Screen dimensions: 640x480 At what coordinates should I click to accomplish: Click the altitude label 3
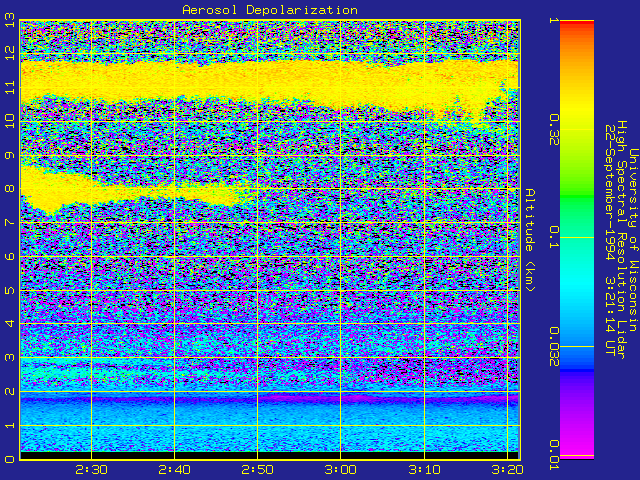point(10,358)
